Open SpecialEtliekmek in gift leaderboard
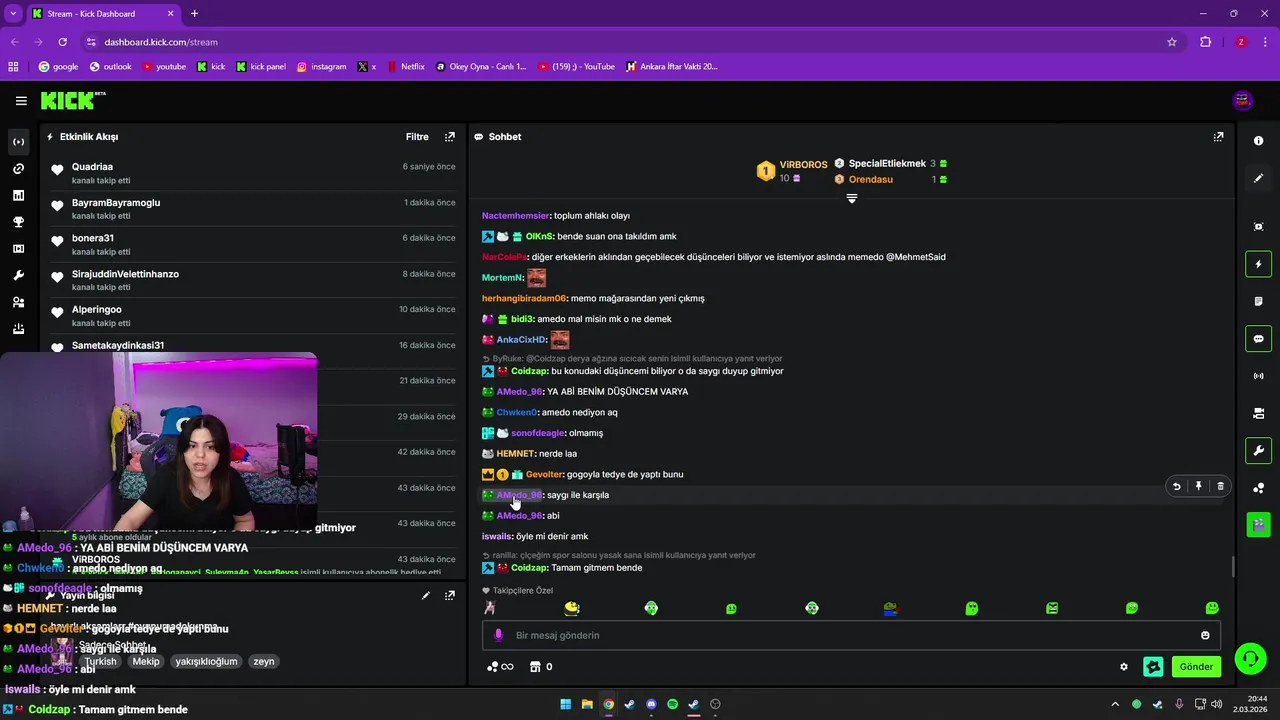Screen dimensions: 1280x720 (x=887, y=164)
